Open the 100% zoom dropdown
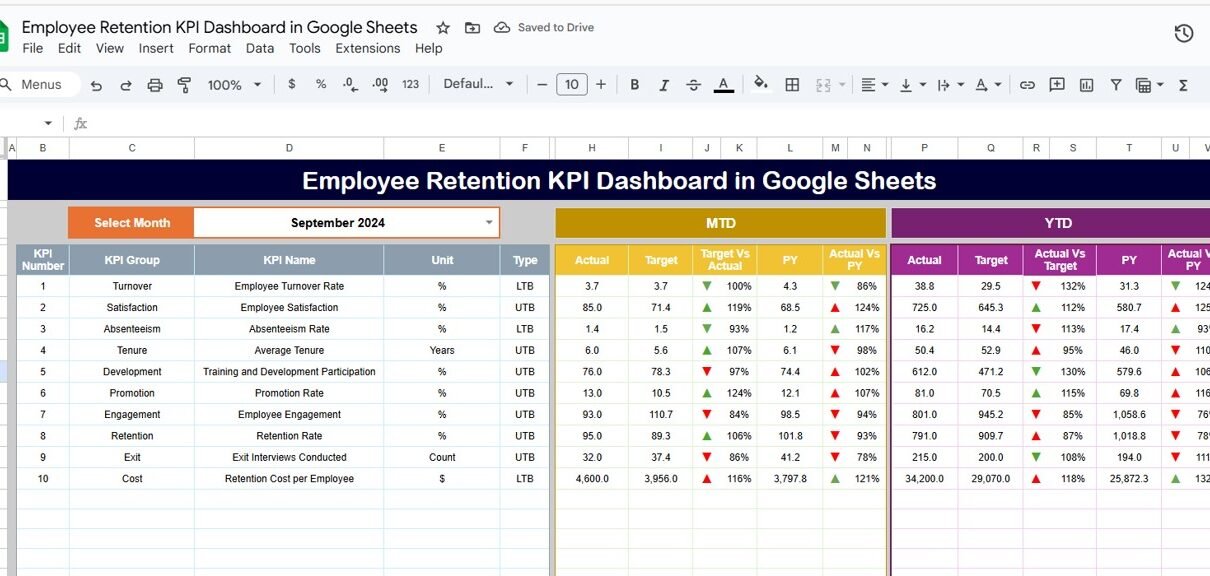Image resolution: width=1210 pixels, height=576 pixels. (234, 85)
